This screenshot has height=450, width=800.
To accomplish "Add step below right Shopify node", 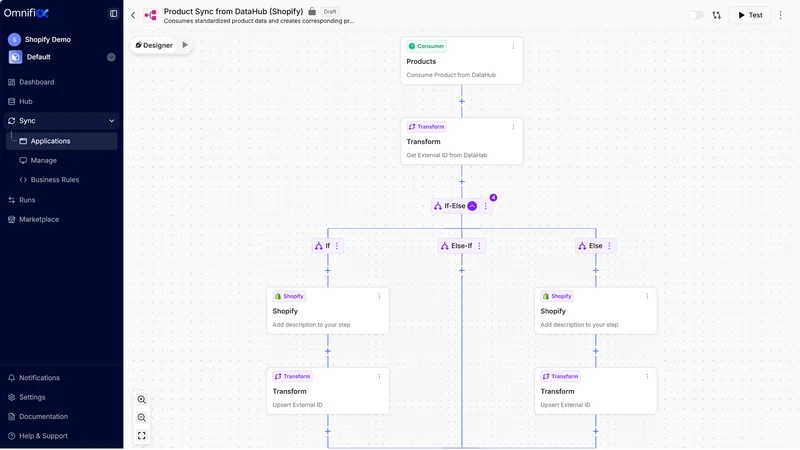I will tap(595, 352).
